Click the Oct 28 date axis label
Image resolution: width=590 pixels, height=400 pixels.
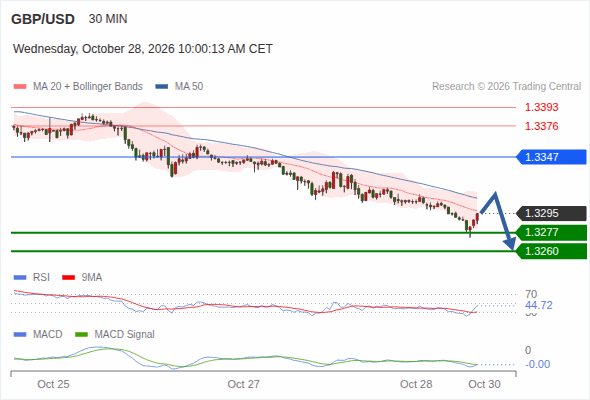(416, 384)
